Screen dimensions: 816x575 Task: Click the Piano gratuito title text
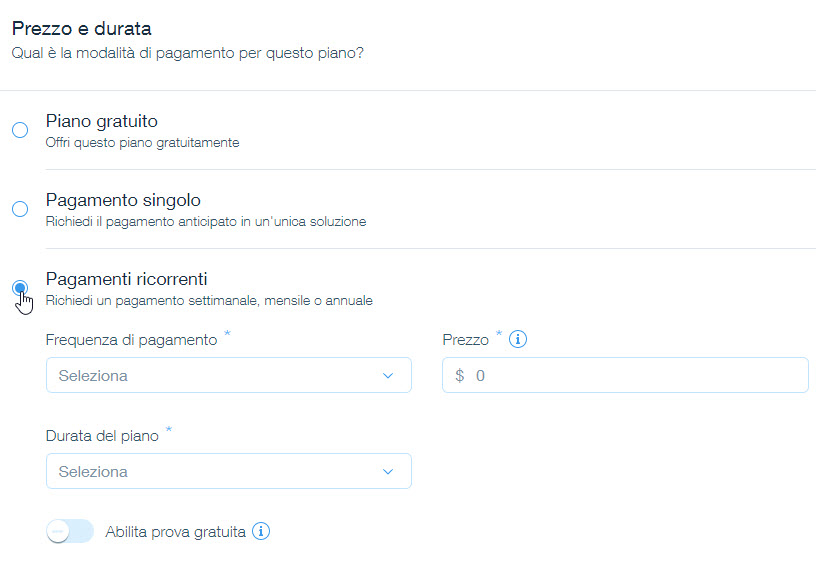(x=102, y=121)
